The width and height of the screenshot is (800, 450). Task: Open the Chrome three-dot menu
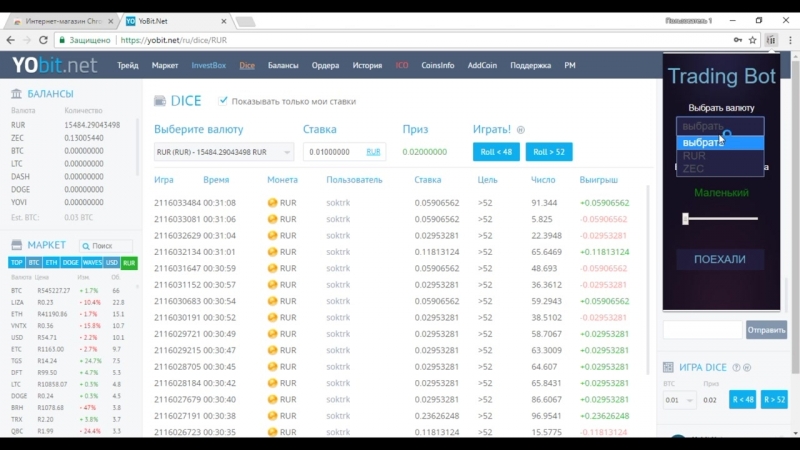coord(790,40)
